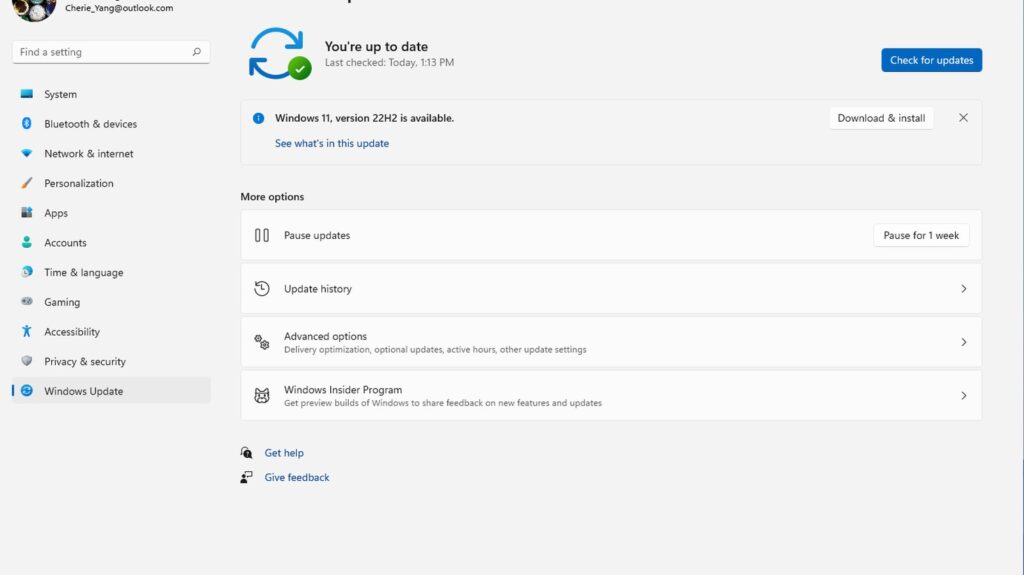Click the Update history row label
This screenshot has width=1024, height=575.
pyautogui.click(x=317, y=289)
